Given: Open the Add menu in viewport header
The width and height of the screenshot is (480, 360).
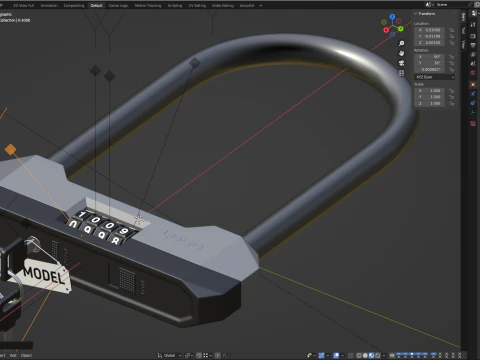Looking at the screenshot, I should click(x=13, y=355).
